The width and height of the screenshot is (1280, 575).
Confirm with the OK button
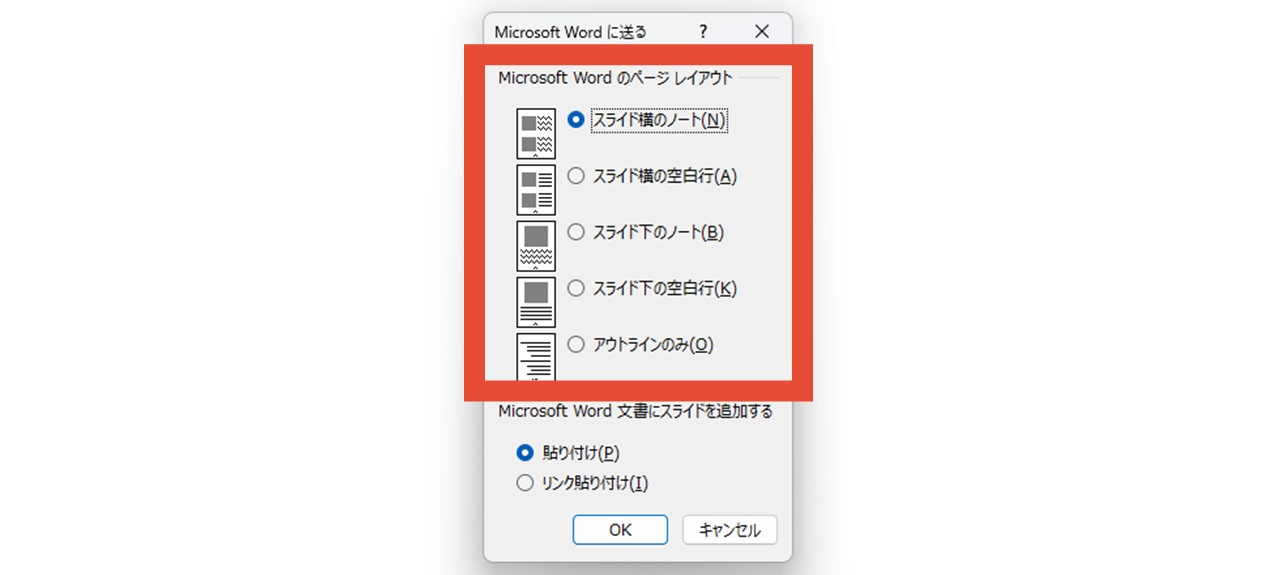click(620, 530)
